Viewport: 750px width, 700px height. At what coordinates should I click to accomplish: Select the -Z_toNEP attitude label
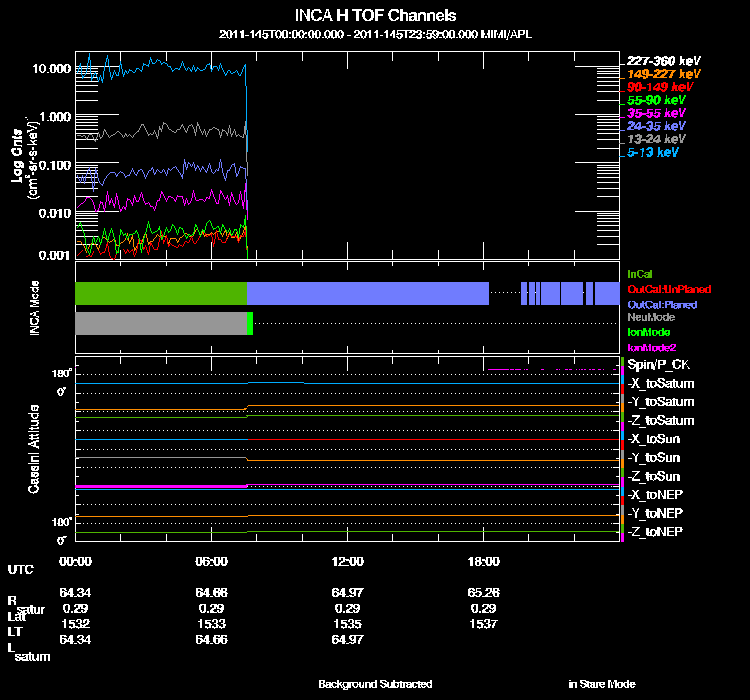[x=656, y=530]
